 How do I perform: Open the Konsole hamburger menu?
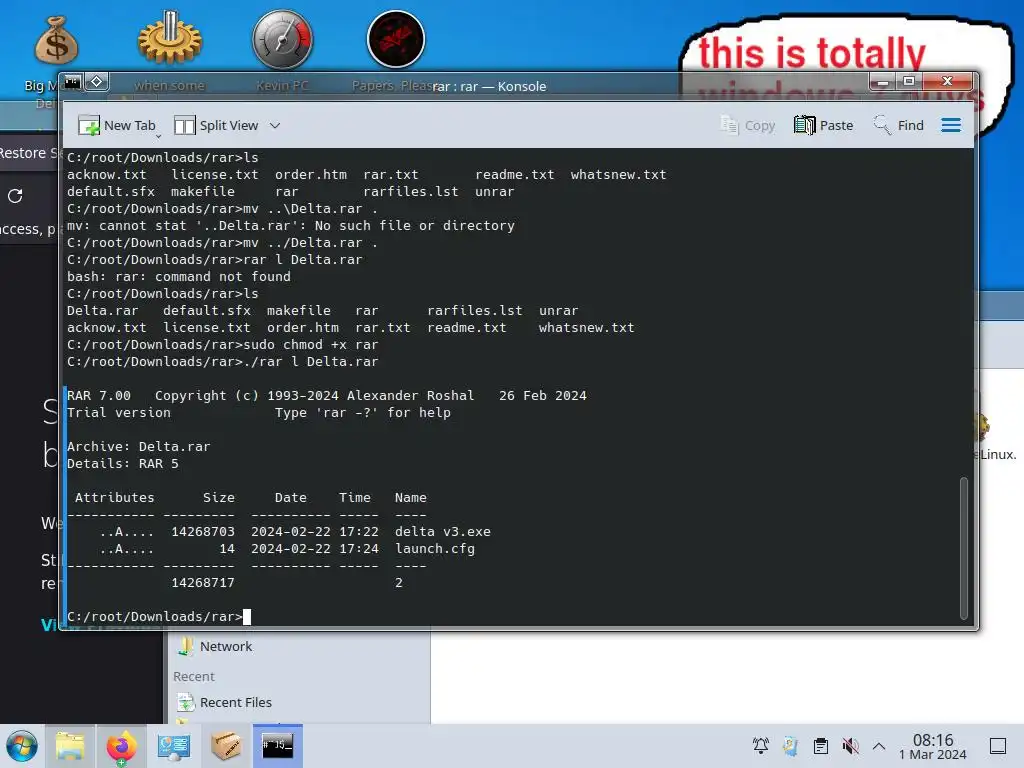951,125
